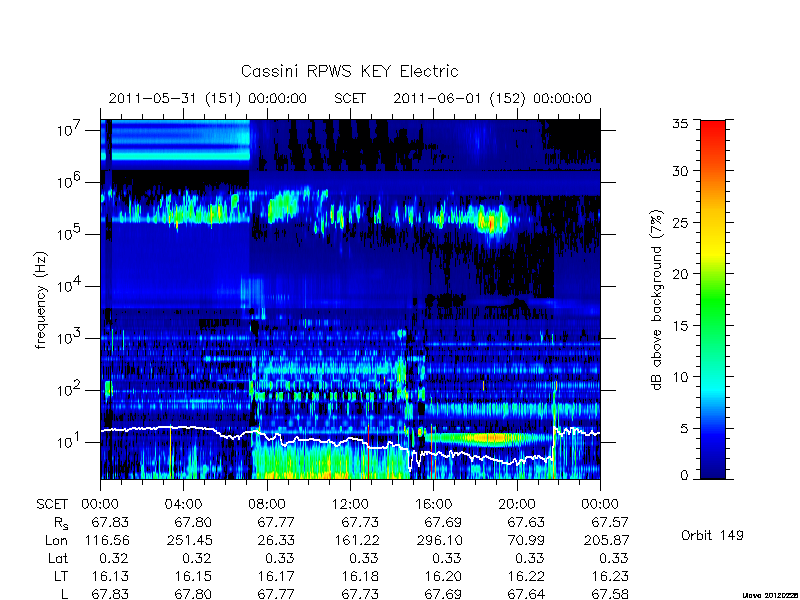Select longitude value 296.10
This screenshot has width=800, height=600.
tap(439, 540)
